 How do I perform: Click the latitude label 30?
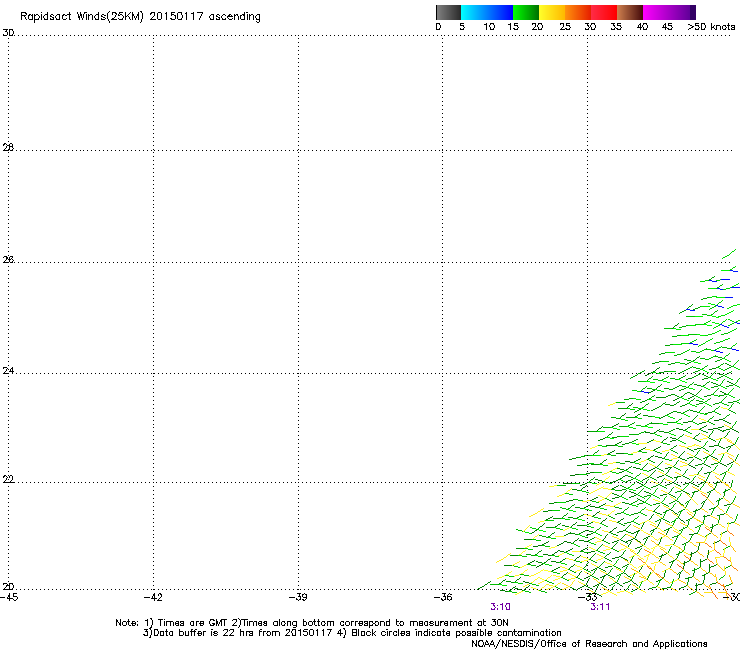coord(8,33)
